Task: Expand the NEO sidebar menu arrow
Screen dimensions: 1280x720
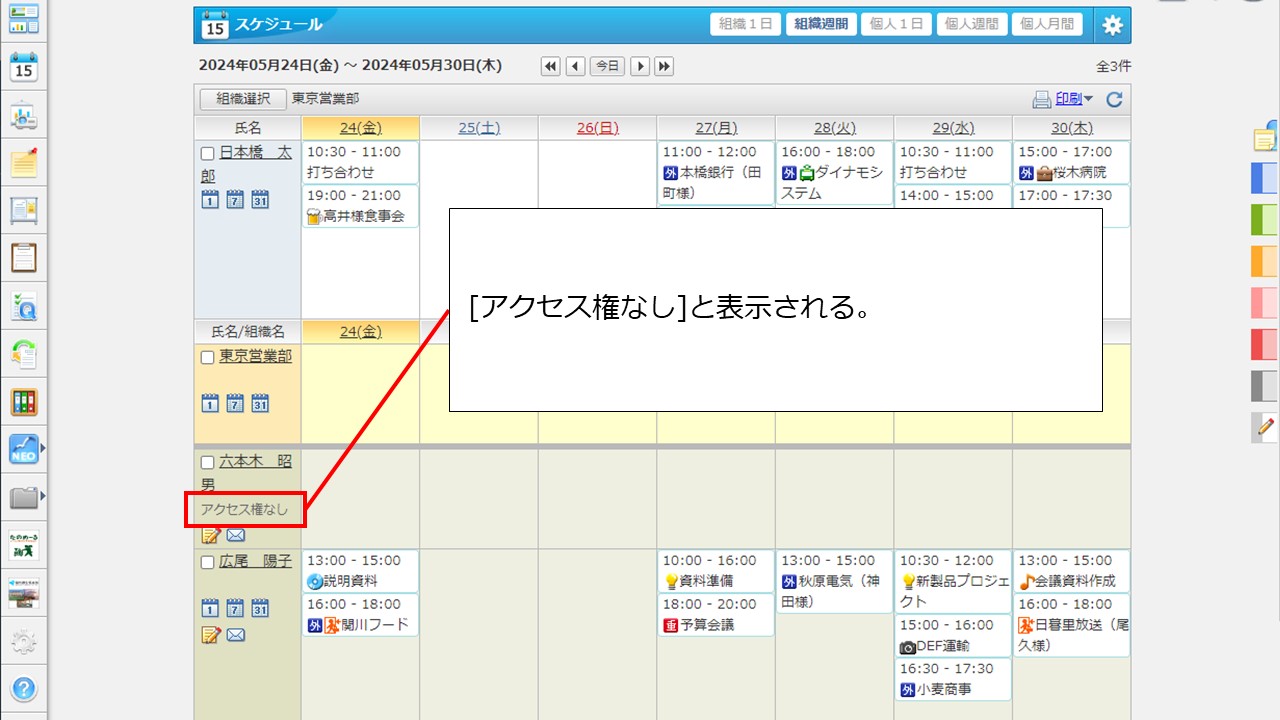Action: [42, 449]
